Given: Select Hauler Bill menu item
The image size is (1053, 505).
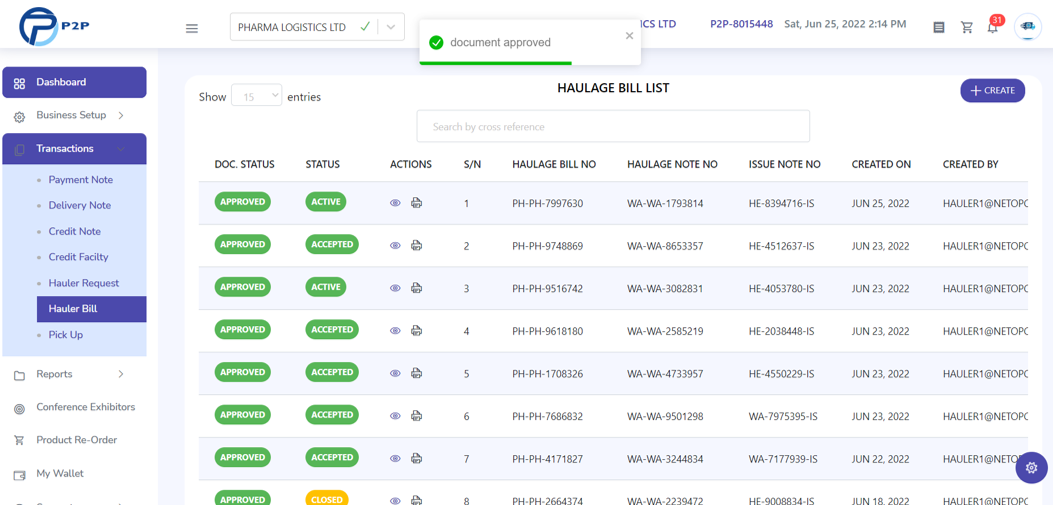Looking at the screenshot, I should [92, 309].
